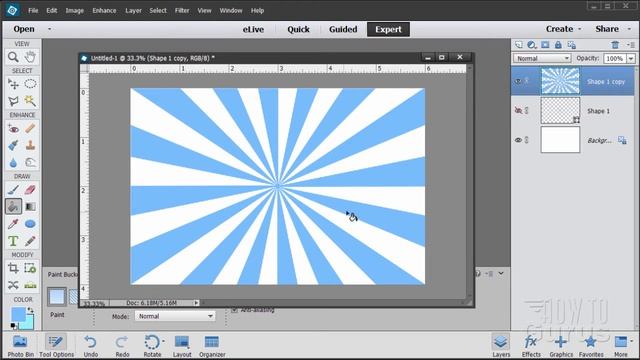Open the status bar info arrow

(196, 303)
